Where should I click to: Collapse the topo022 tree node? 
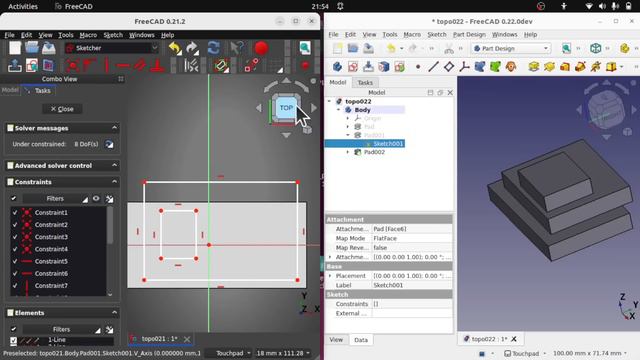point(329,101)
